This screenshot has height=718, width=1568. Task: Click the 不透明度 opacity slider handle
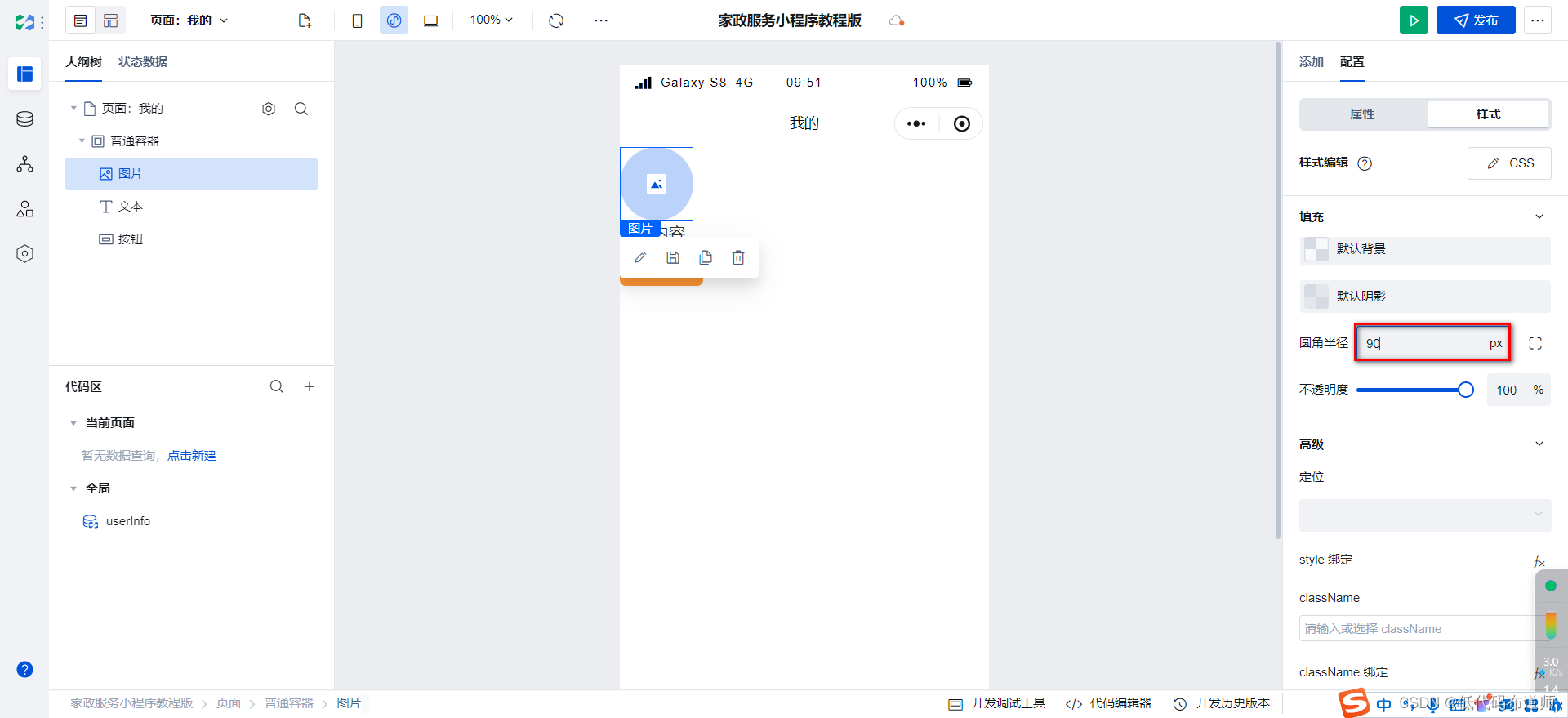pyautogui.click(x=1466, y=390)
